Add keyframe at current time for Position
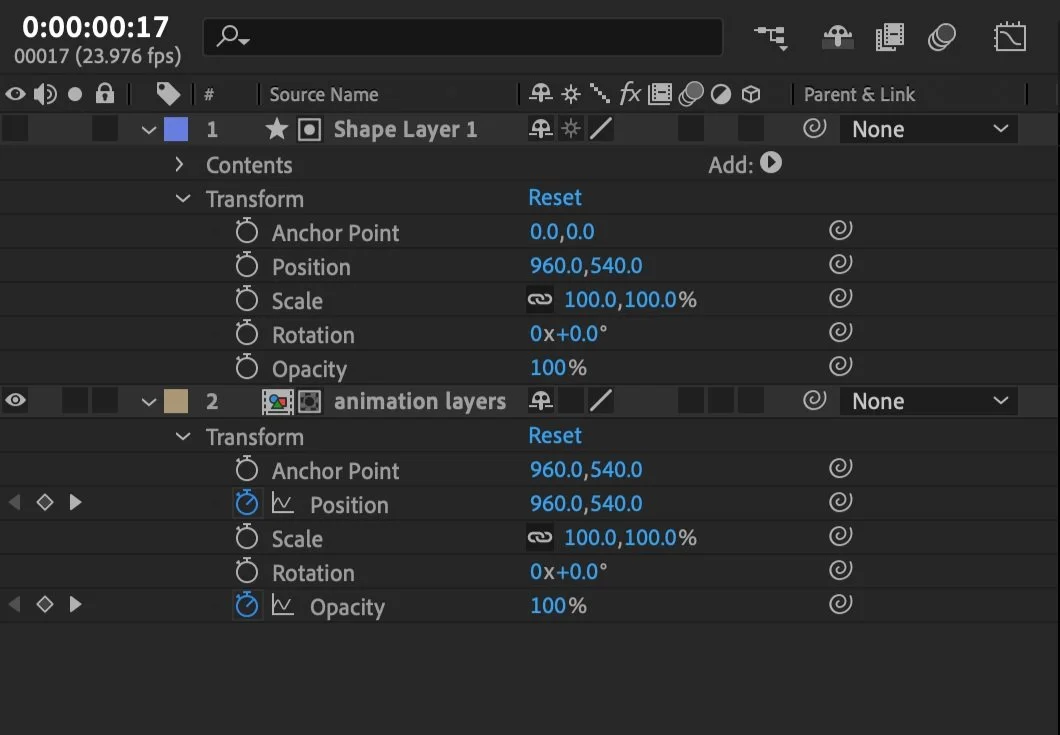Viewport: 1060px width, 735px height. pyautogui.click(x=45, y=502)
